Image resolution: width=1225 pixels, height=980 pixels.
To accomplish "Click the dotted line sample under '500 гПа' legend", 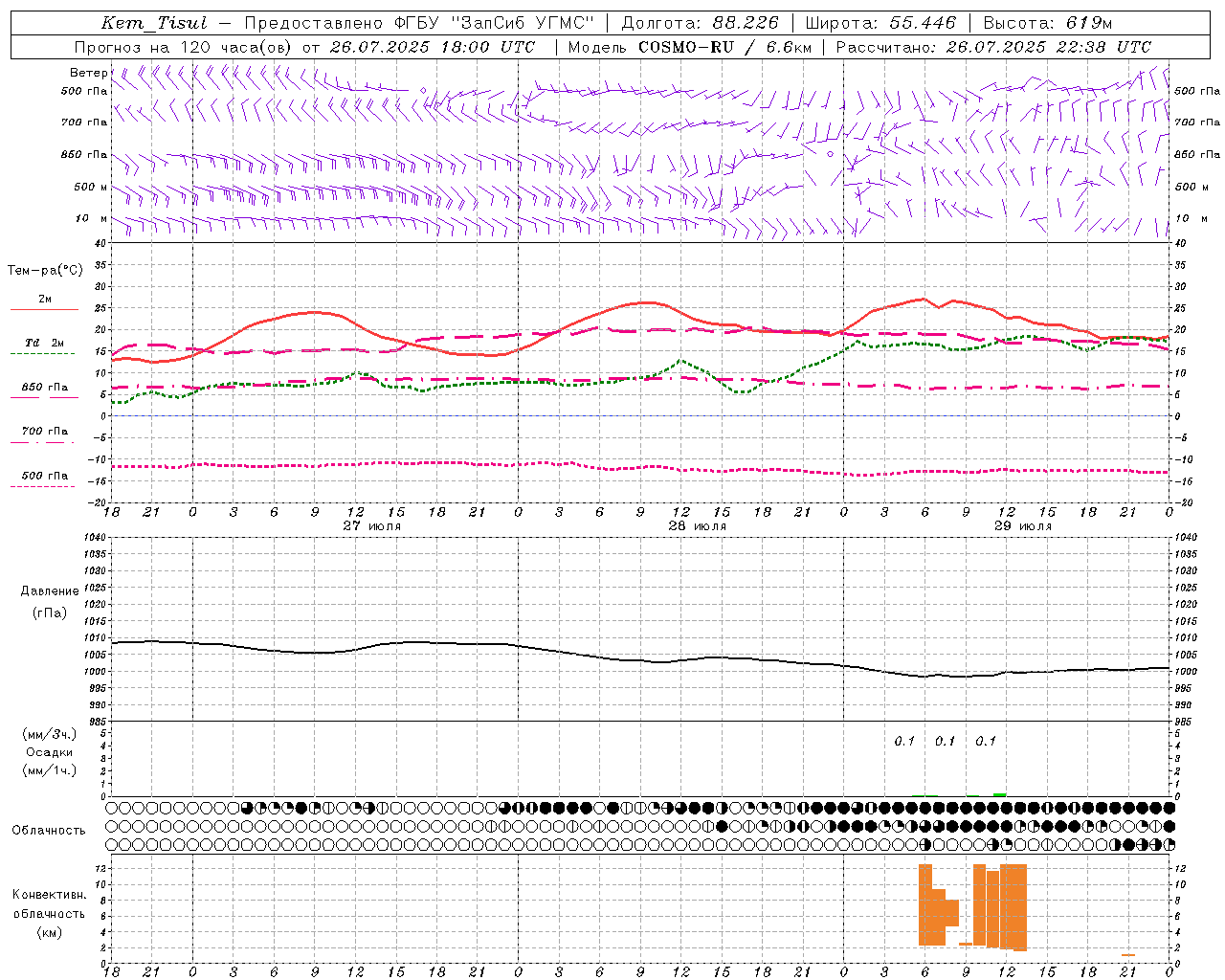I will tap(43, 486).
